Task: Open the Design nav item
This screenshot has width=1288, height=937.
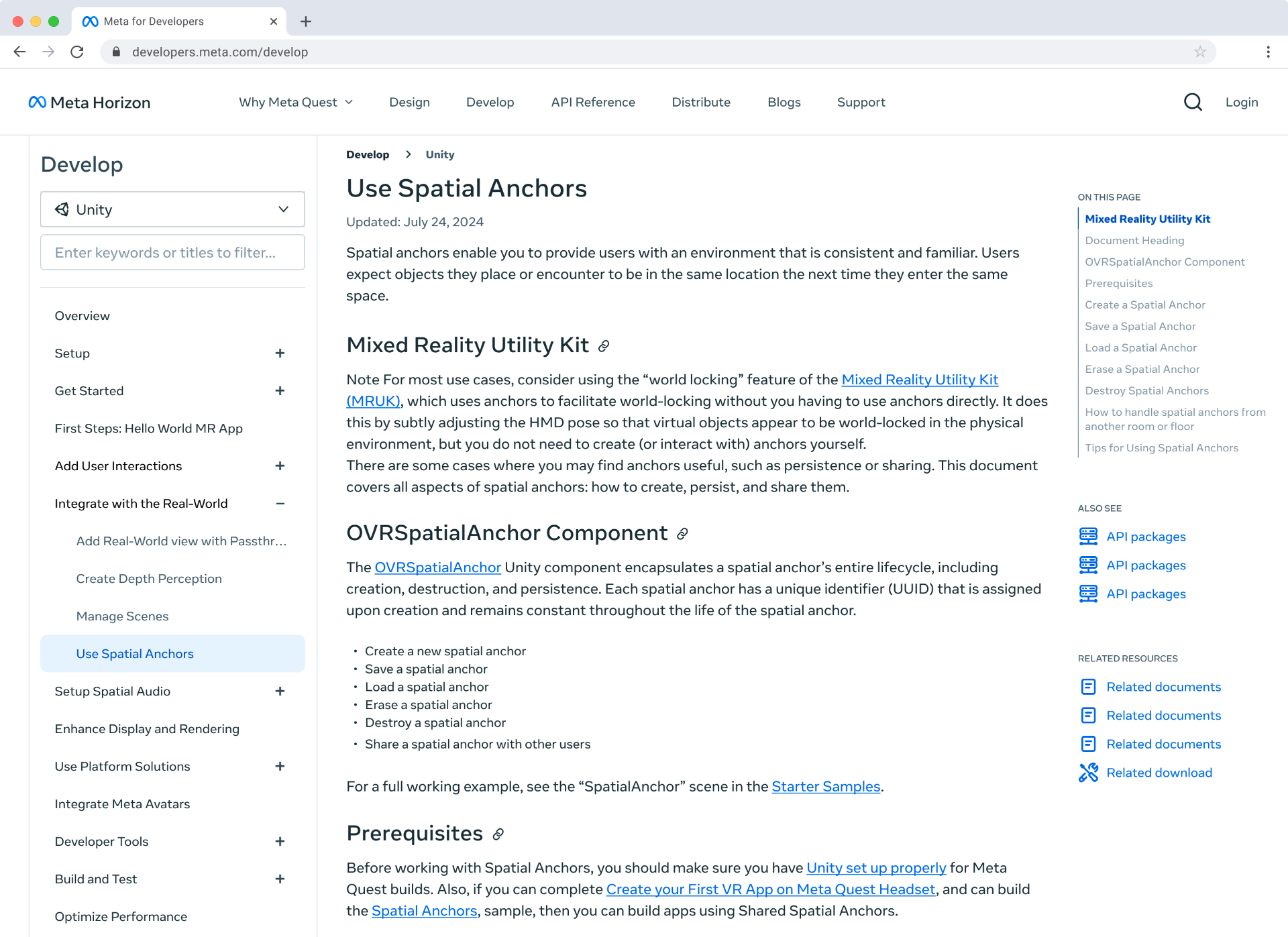Action: pos(409,102)
